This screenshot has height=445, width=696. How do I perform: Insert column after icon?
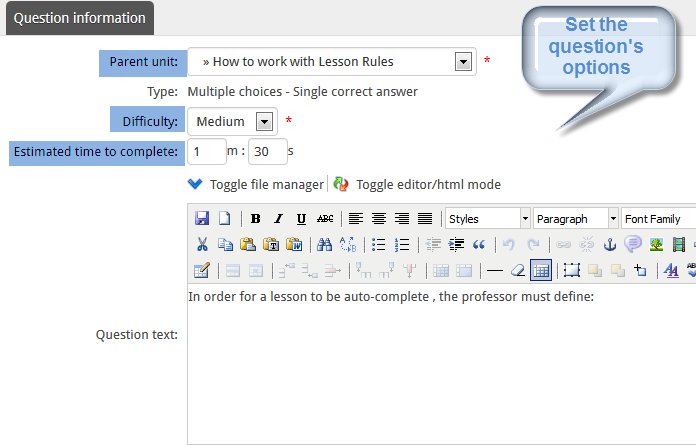(x=386, y=270)
